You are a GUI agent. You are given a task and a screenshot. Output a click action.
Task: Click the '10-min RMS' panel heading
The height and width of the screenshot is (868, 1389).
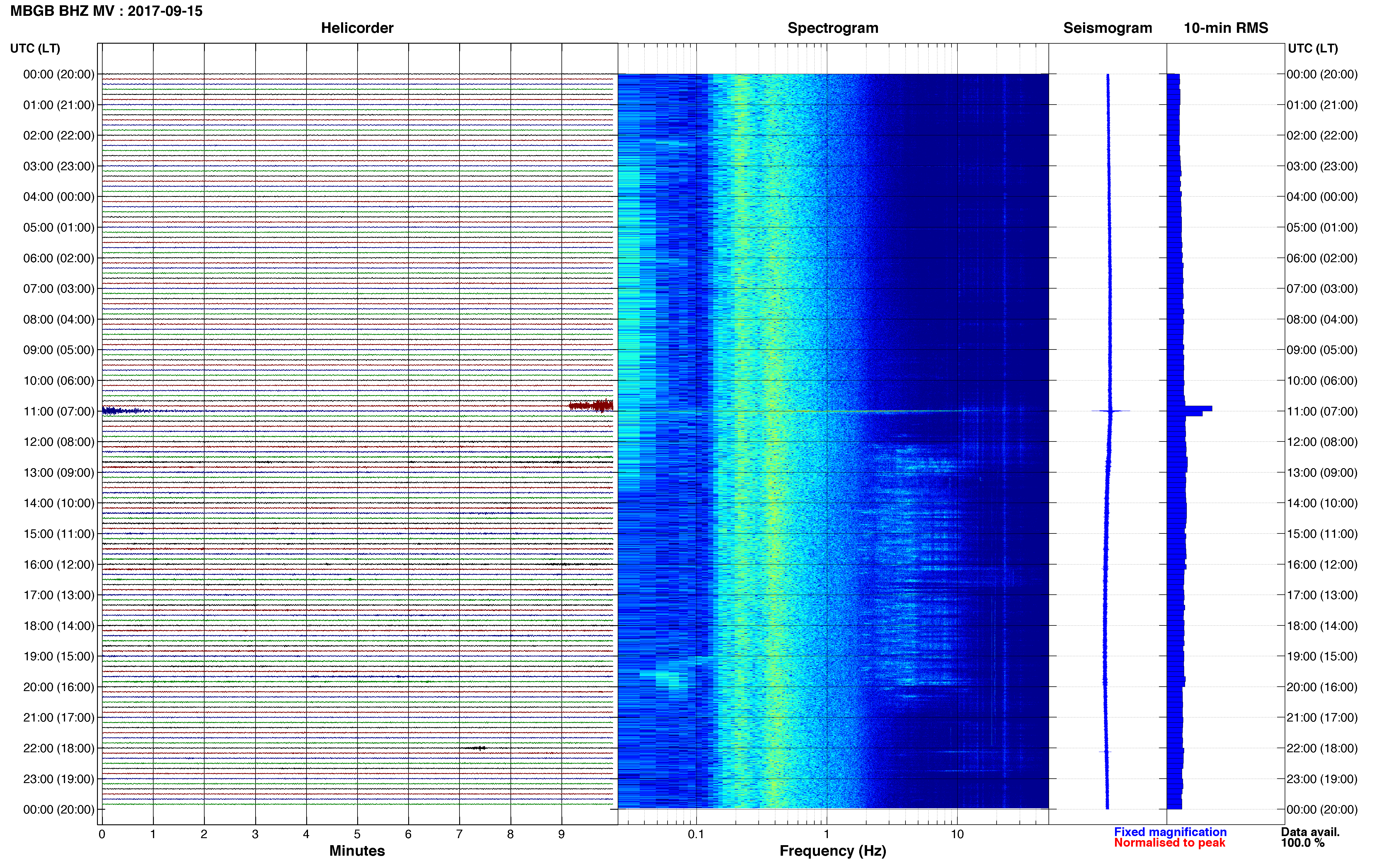1226,28
